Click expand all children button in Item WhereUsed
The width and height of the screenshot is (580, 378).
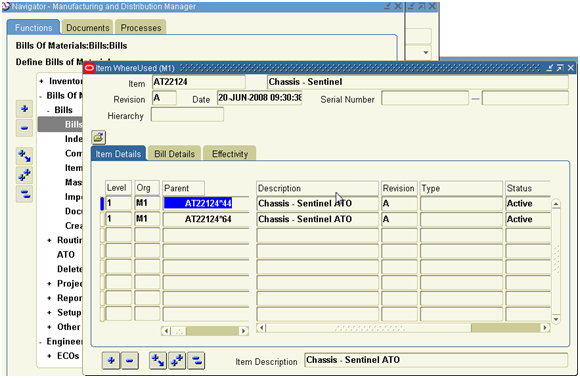click(158, 360)
